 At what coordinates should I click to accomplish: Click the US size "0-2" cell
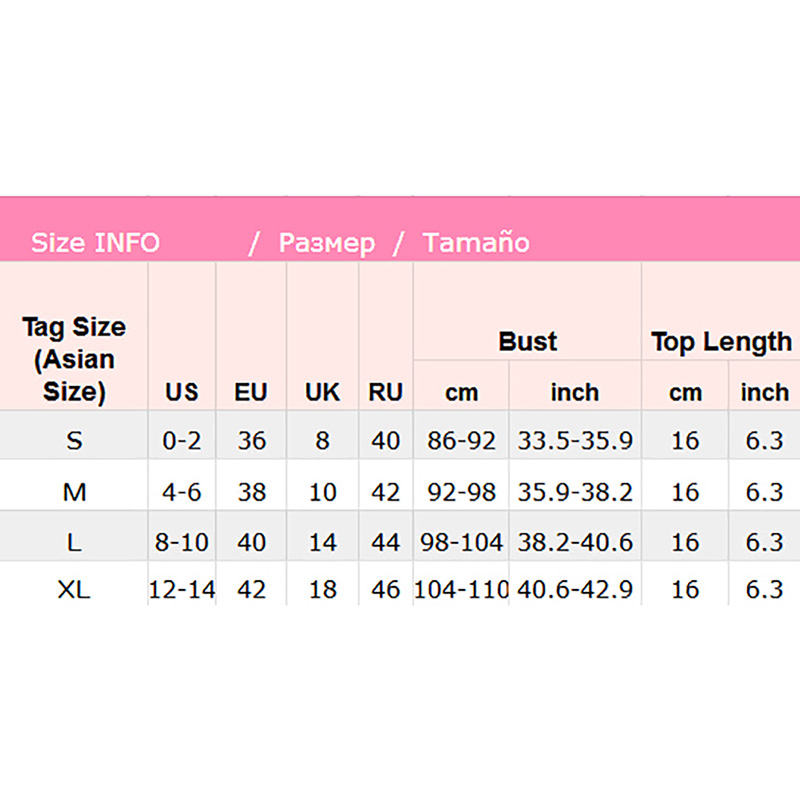(182, 441)
